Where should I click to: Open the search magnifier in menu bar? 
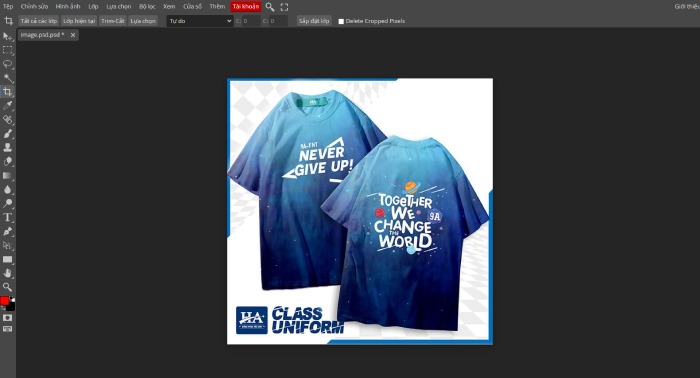270,7
